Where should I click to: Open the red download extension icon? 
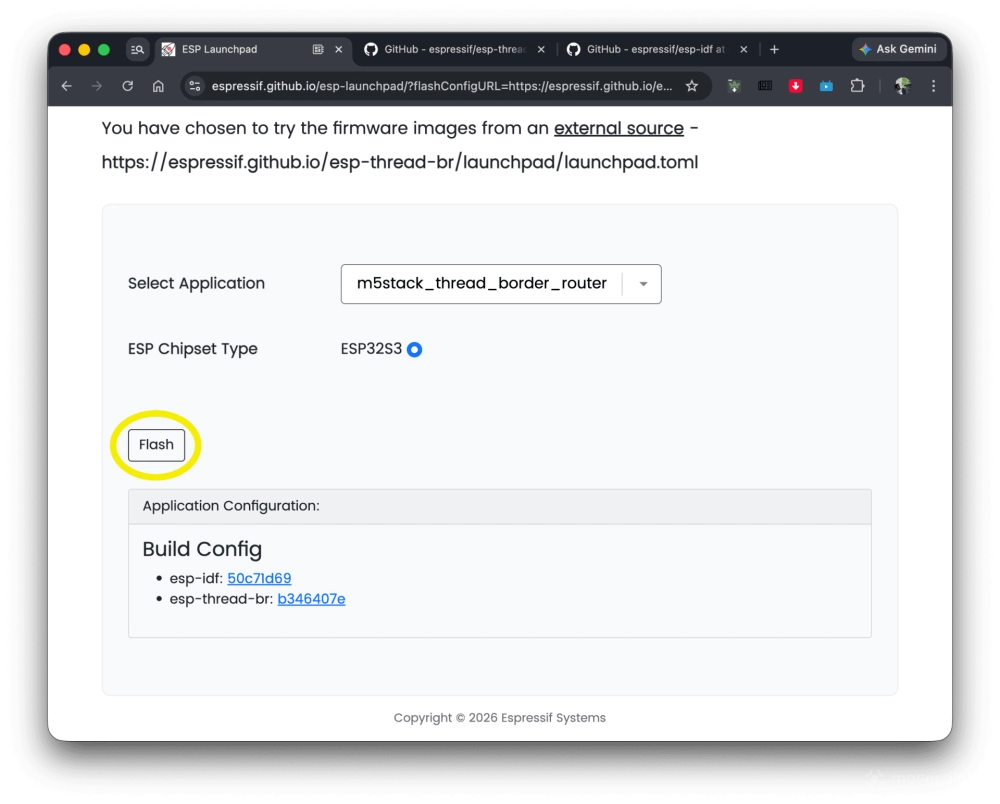795,85
